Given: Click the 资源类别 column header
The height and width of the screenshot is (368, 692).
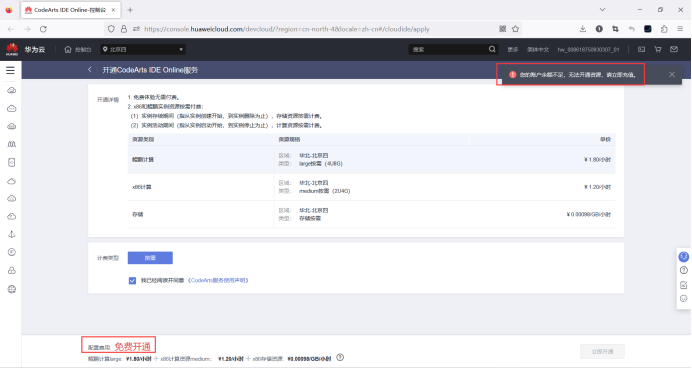Looking at the screenshot, I should 143,139.
